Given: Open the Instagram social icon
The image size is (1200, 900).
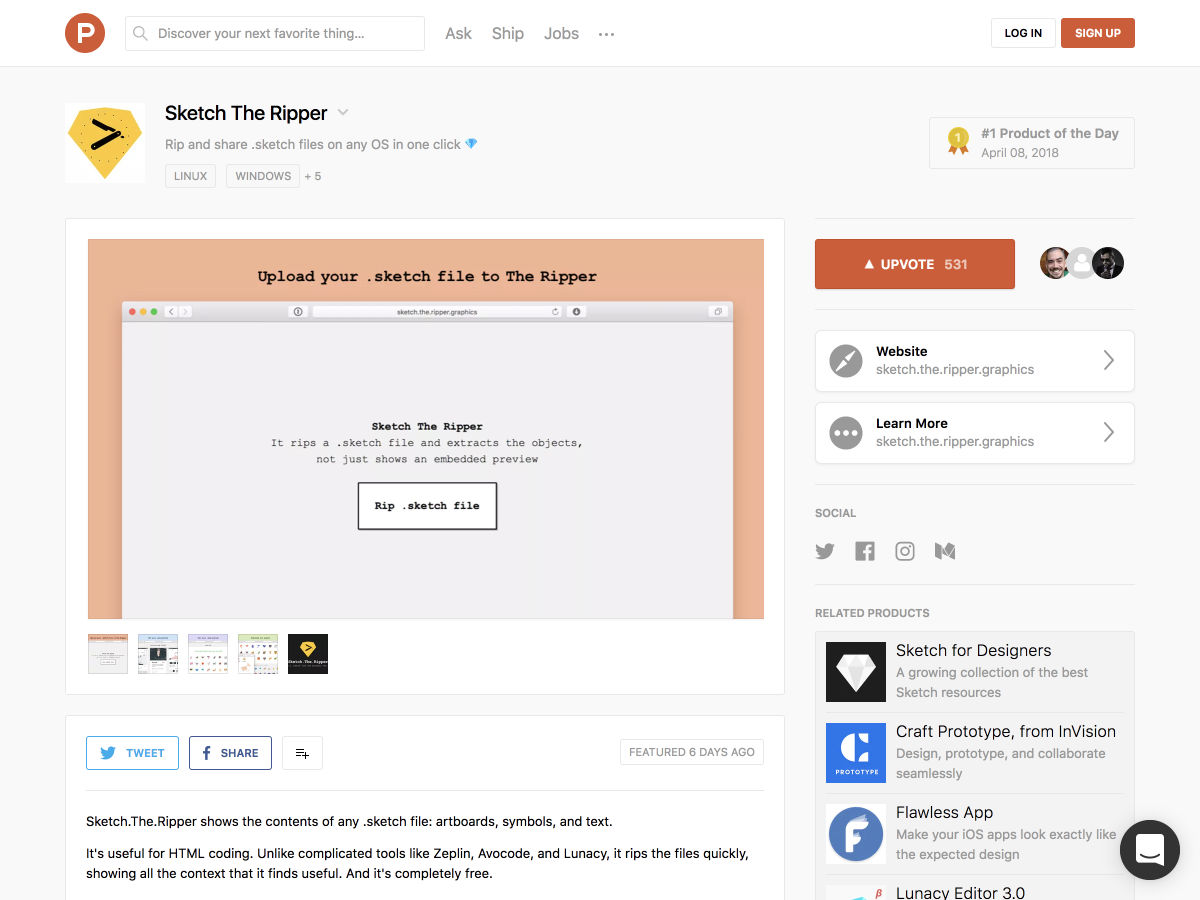Looking at the screenshot, I should click(x=905, y=551).
